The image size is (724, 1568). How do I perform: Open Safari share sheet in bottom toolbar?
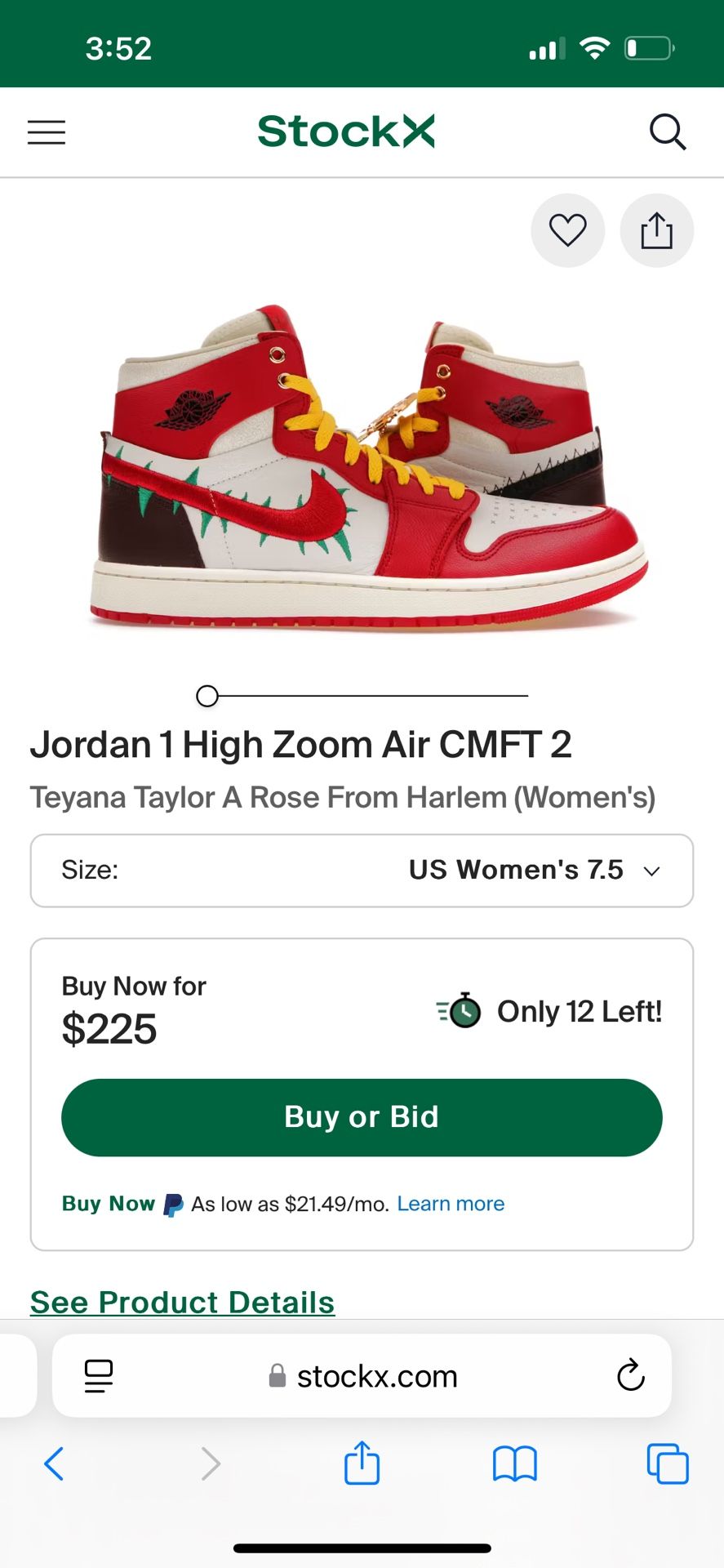pos(362,1463)
